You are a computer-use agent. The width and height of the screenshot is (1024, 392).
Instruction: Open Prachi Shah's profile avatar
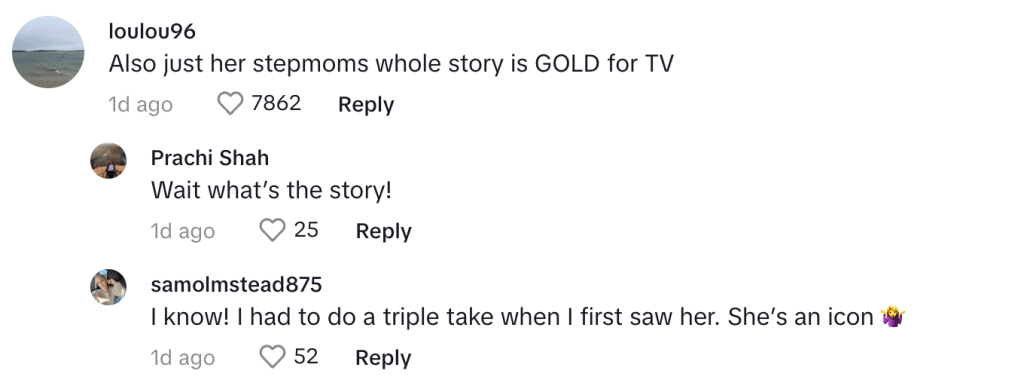[108, 160]
